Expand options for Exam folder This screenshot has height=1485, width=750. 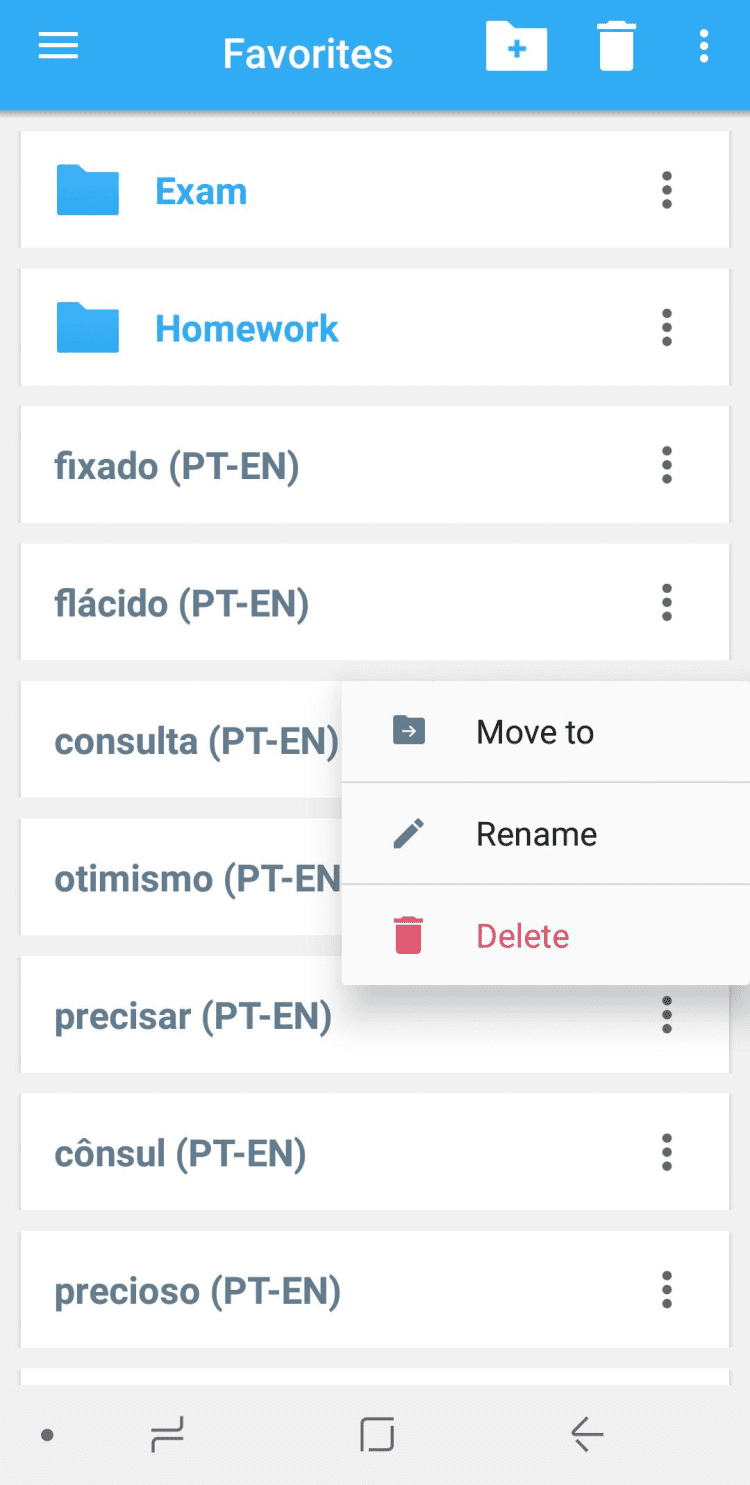[666, 191]
